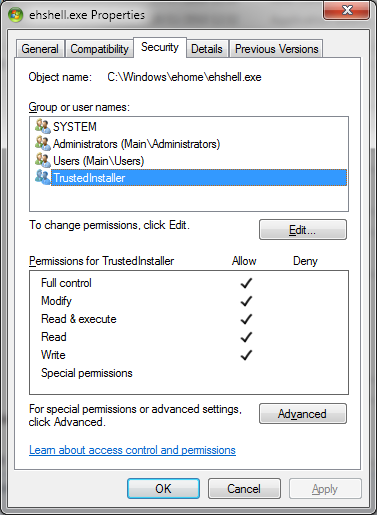Confirm with the OK button
The width and height of the screenshot is (377, 515).
163,489
